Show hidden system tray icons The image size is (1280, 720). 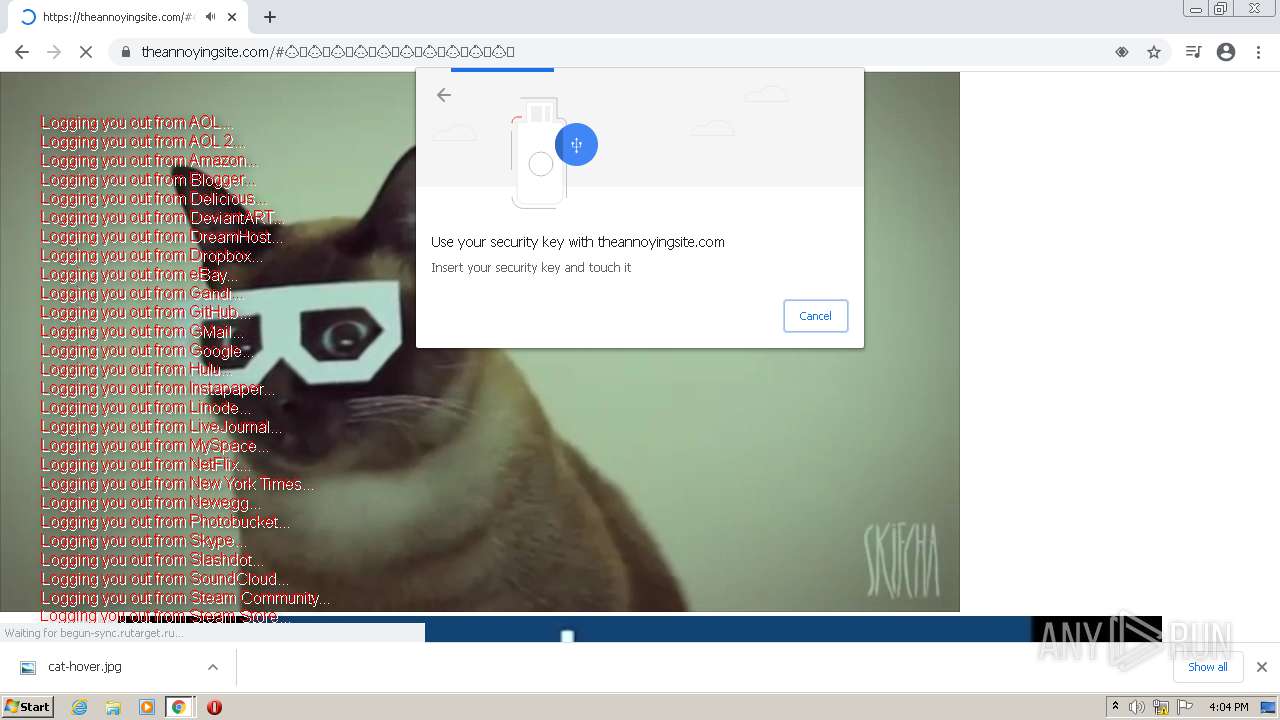[1115, 707]
